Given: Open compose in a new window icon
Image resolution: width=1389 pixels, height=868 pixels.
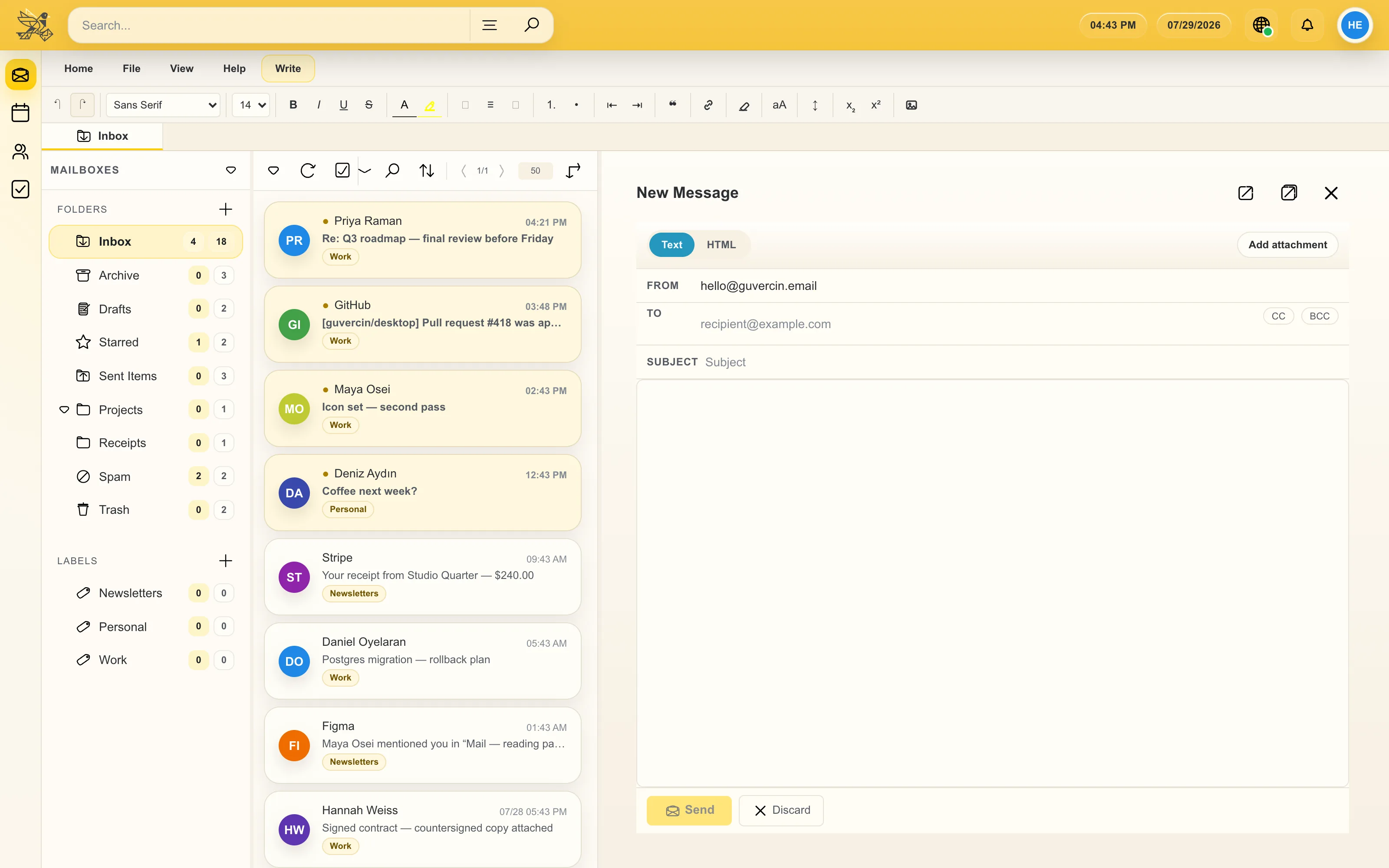Looking at the screenshot, I should tap(1289, 193).
